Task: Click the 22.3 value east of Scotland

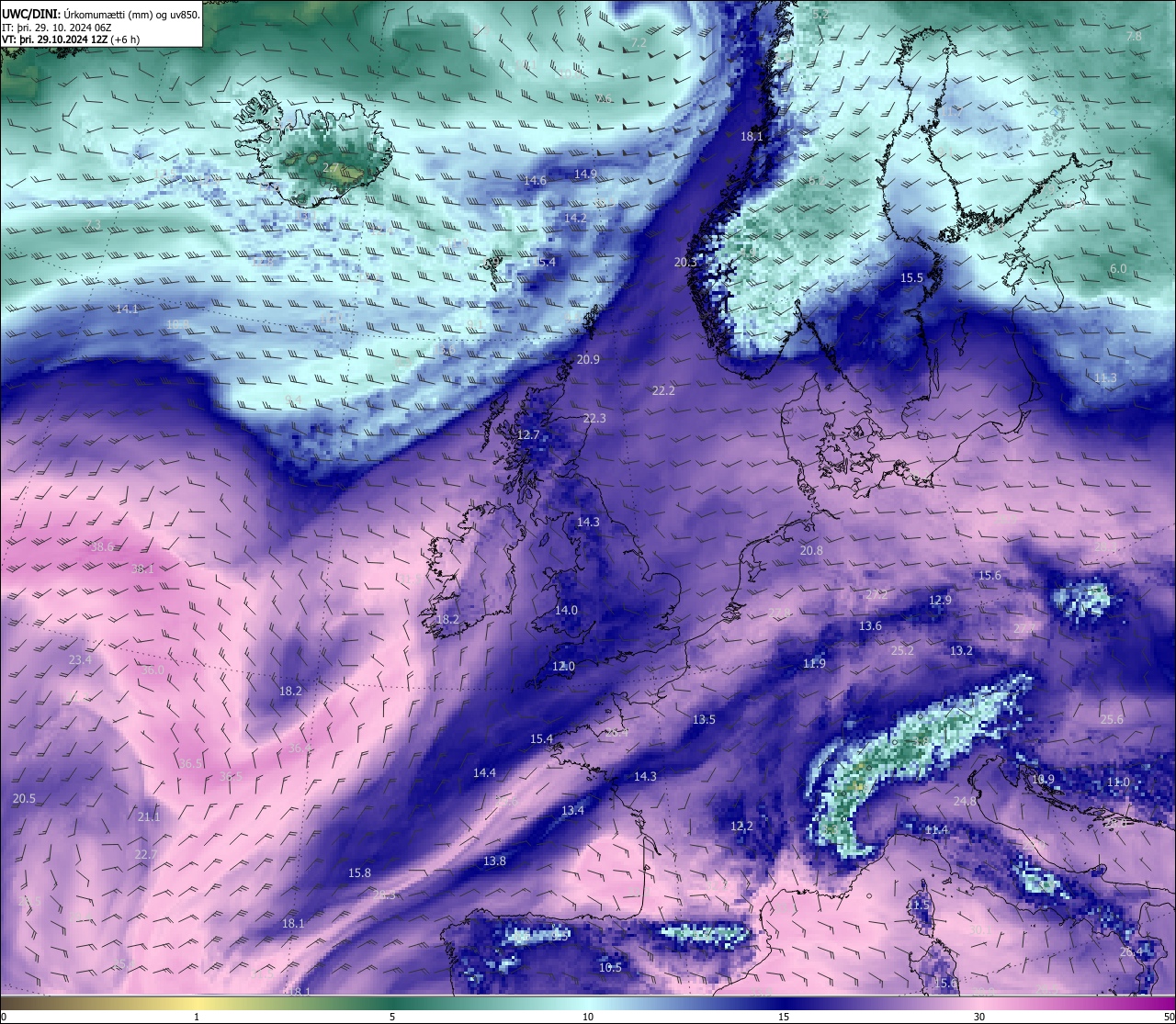Action: [x=594, y=418]
